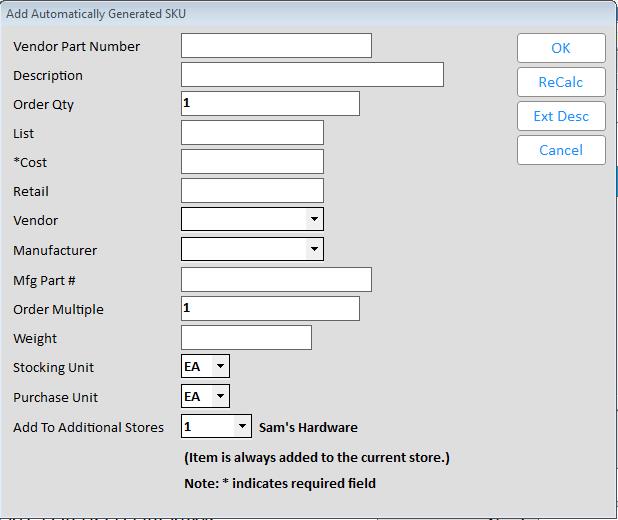The width and height of the screenshot is (618, 520).
Task: Select the Order Qty field
Action: (x=270, y=104)
